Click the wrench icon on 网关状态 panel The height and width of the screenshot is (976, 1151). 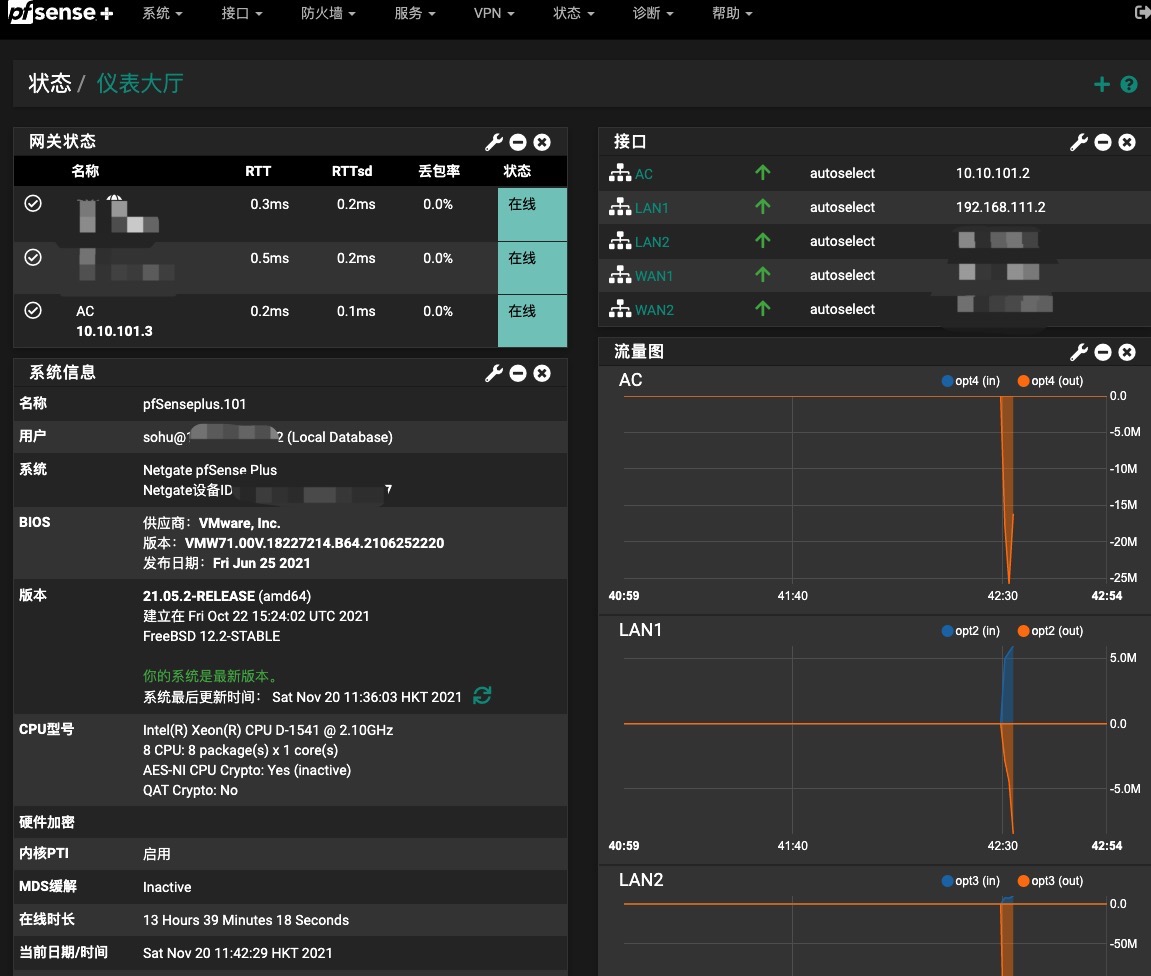[493, 142]
